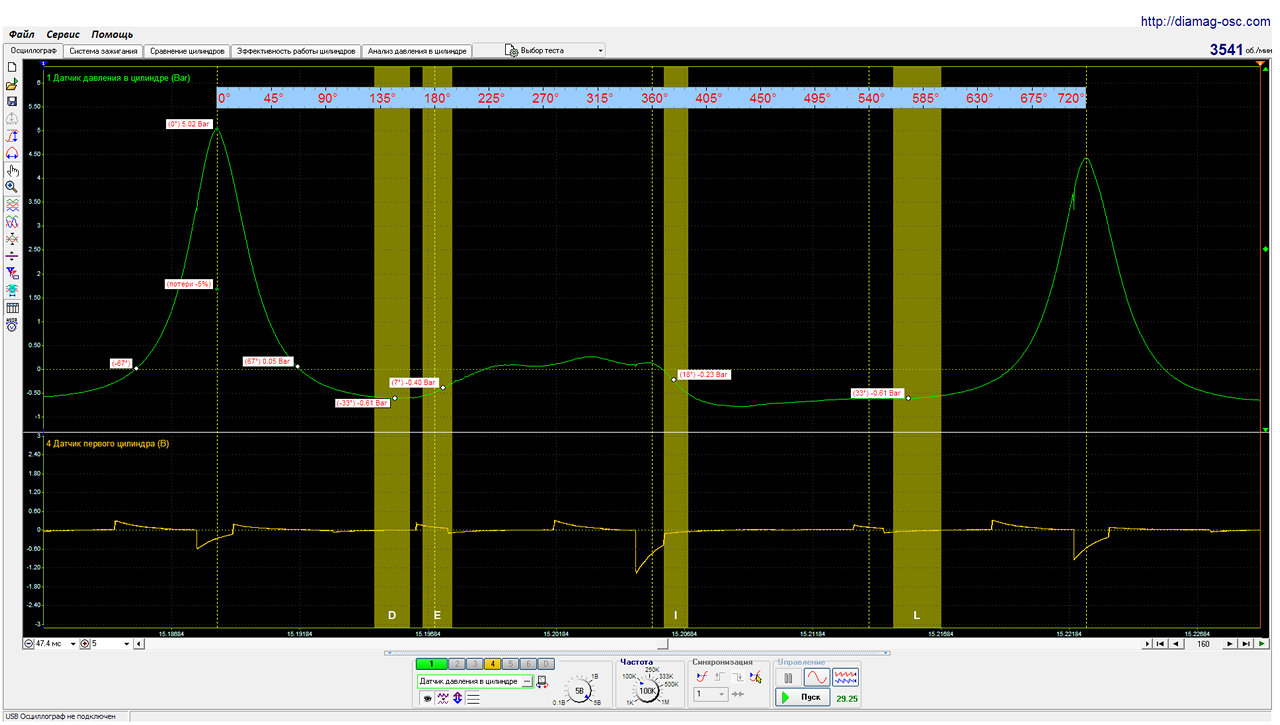The height and width of the screenshot is (725, 1280).
Task: Select the falling step trigger icon
Action: coord(738,677)
